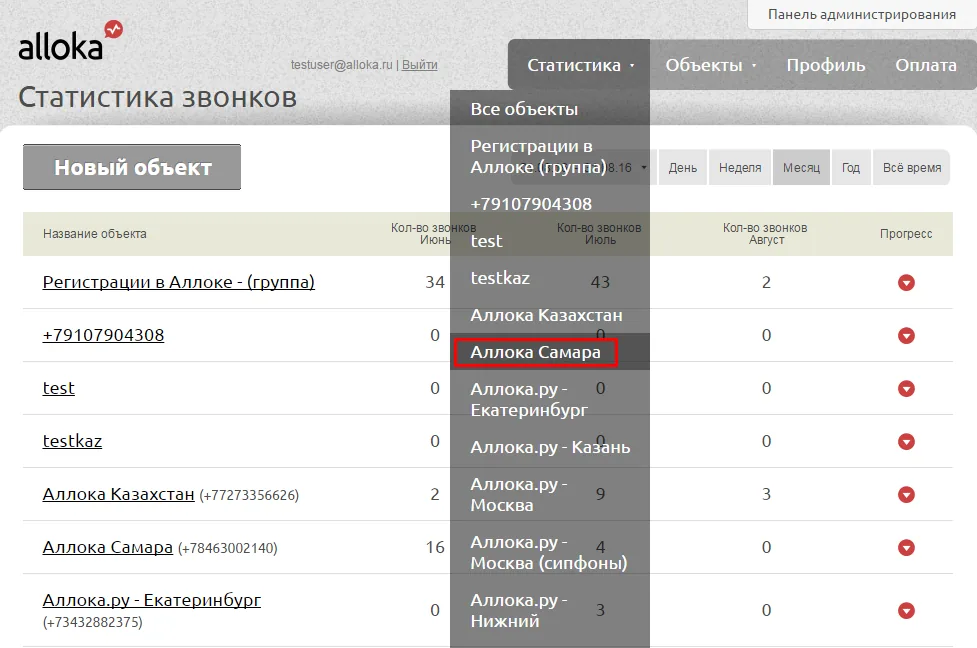
Task: Open the +79107904308 link in the table
Action: 103,335
